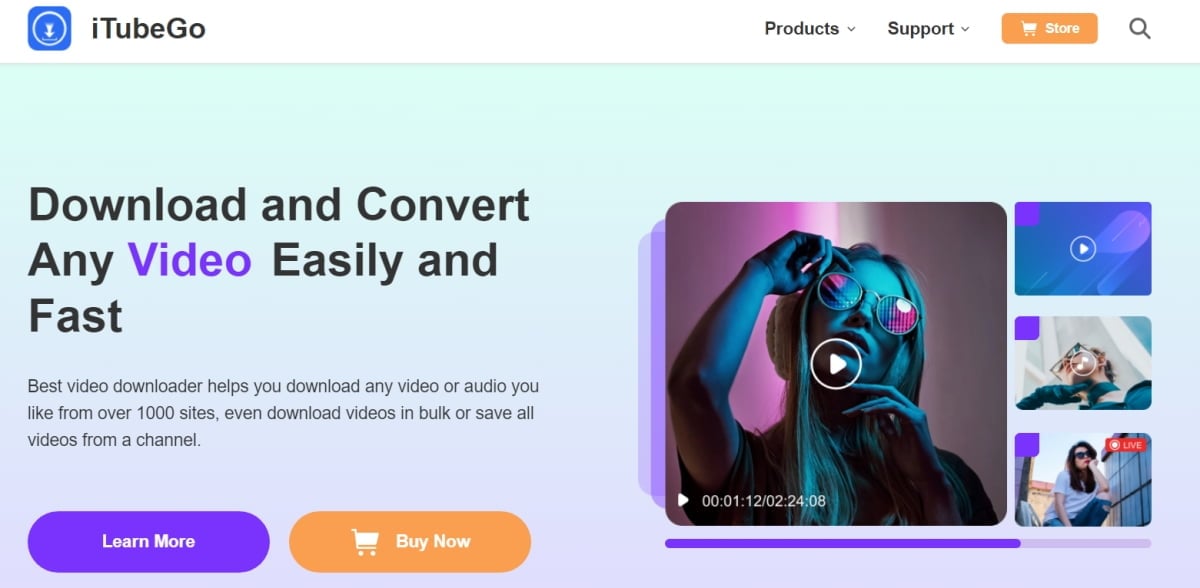Click the Learn More button
This screenshot has height=588, width=1200.
[x=148, y=541]
